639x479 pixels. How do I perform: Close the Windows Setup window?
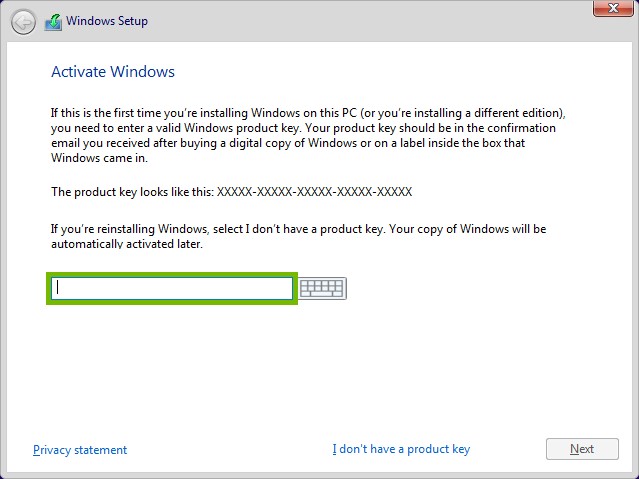[613, 8]
